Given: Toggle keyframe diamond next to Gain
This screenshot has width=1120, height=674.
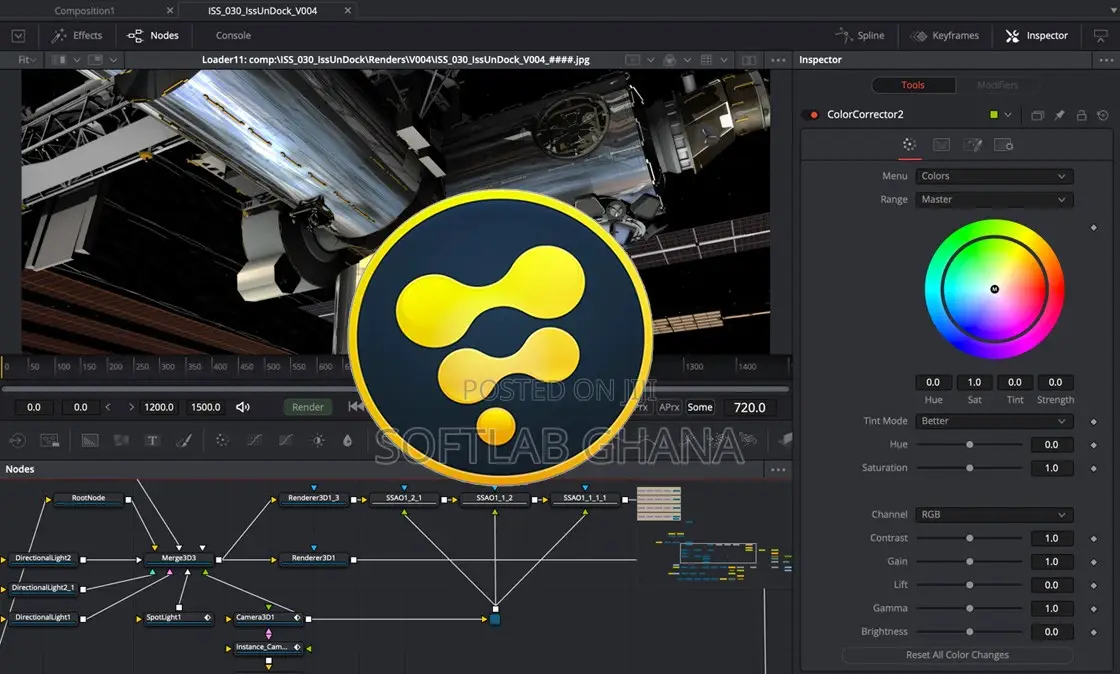Looking at the screenshot, I should (x=1094, y=562).
